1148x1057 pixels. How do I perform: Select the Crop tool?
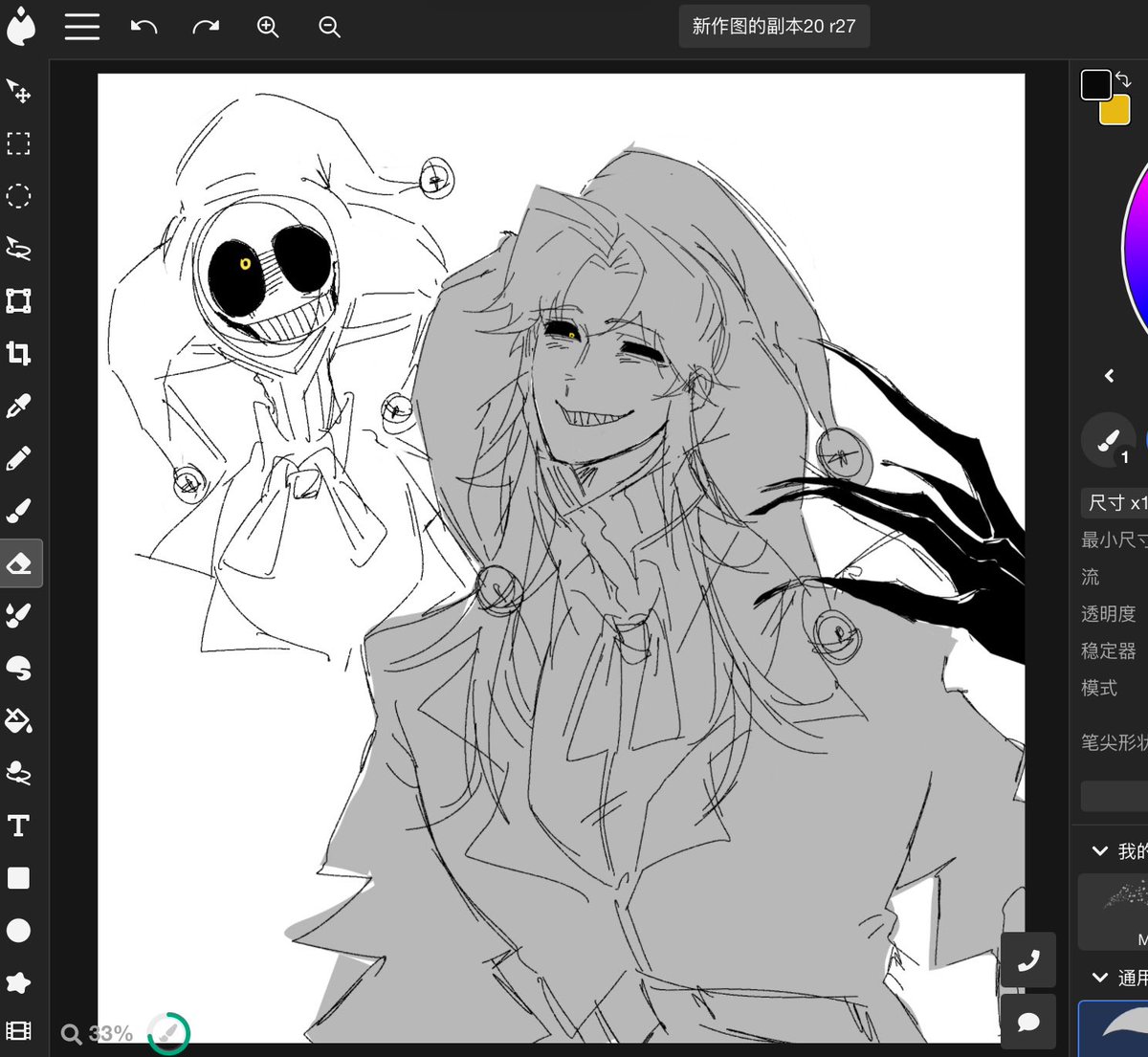[x=19, y=353]
